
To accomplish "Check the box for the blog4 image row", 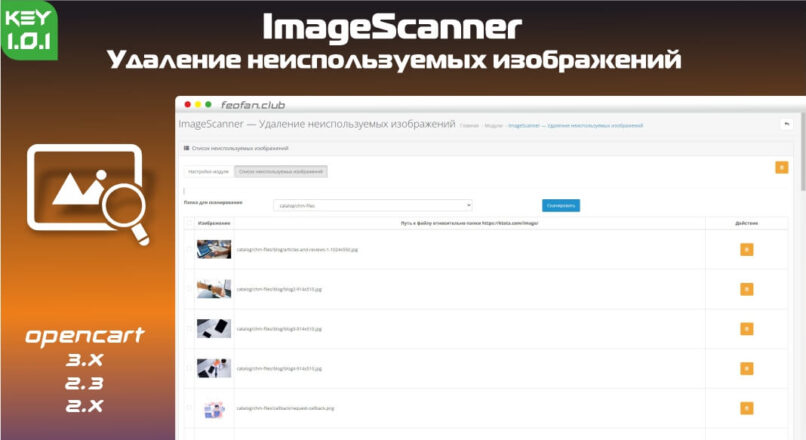I will point(190,368).
